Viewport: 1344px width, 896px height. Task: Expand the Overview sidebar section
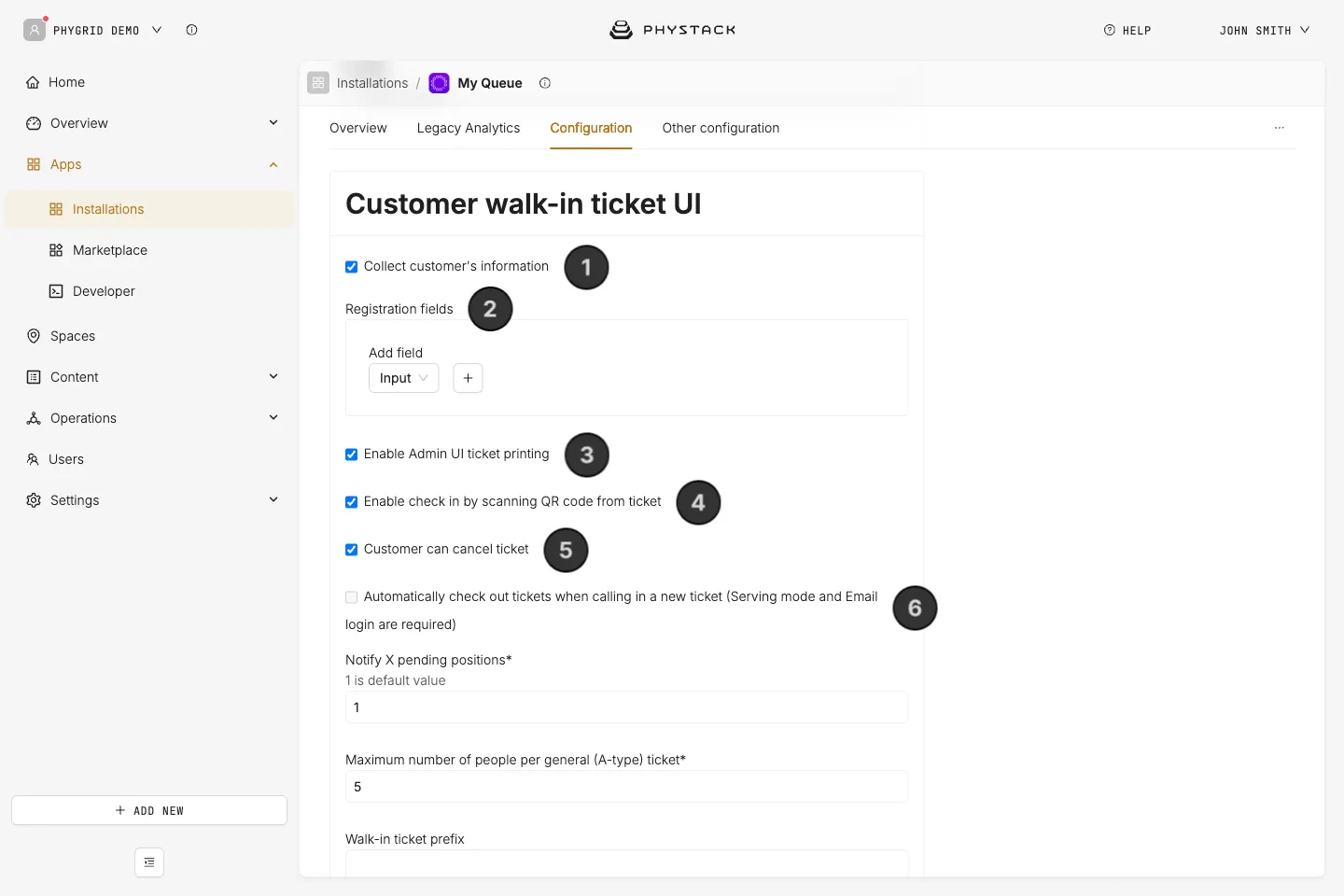click(x=273, y=122)
